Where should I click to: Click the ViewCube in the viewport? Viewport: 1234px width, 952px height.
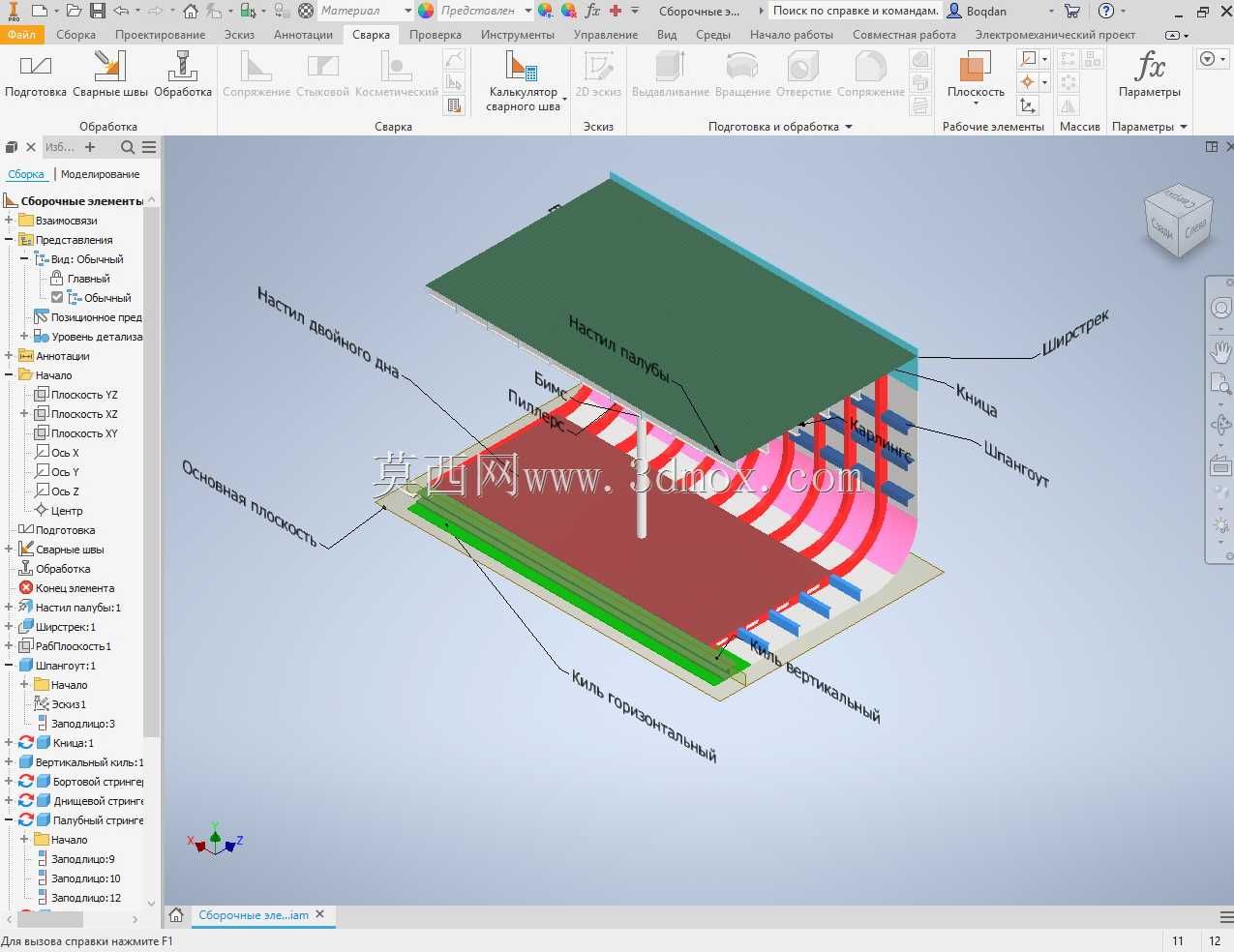pyautogui.click(x=1178, y=221)
